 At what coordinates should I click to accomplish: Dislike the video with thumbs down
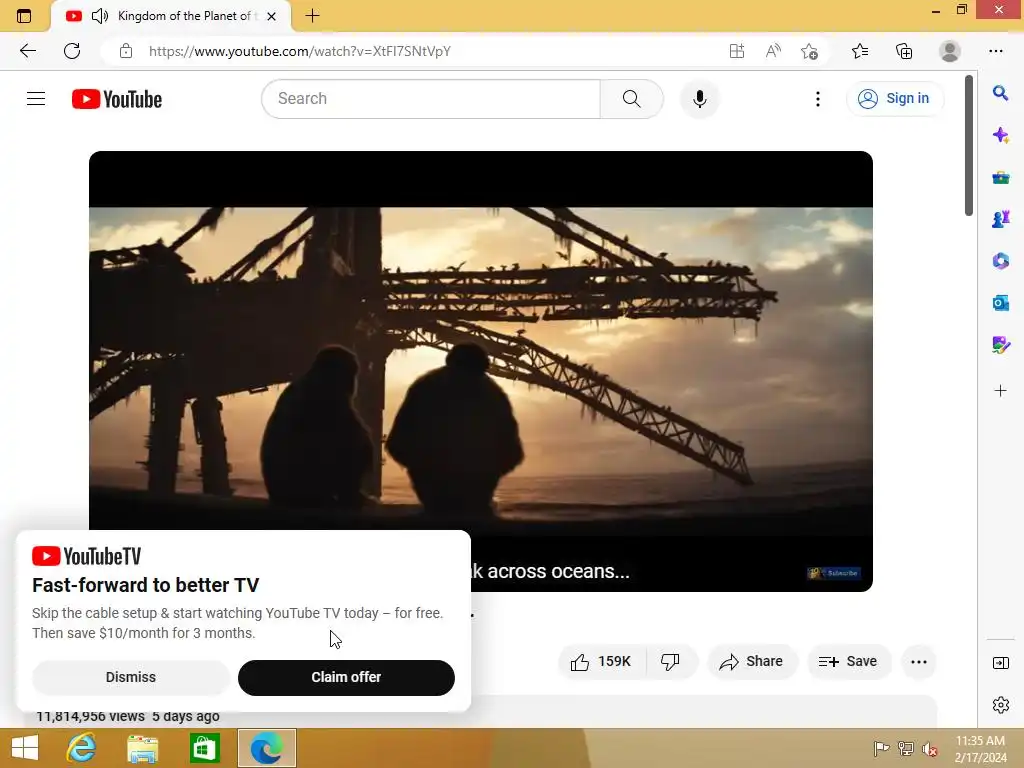[671, 662]
